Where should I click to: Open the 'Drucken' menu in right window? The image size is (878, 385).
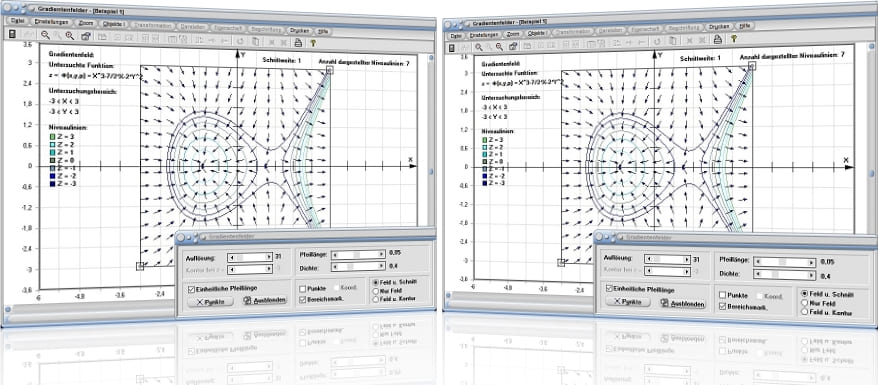click(x=718, y=26)
